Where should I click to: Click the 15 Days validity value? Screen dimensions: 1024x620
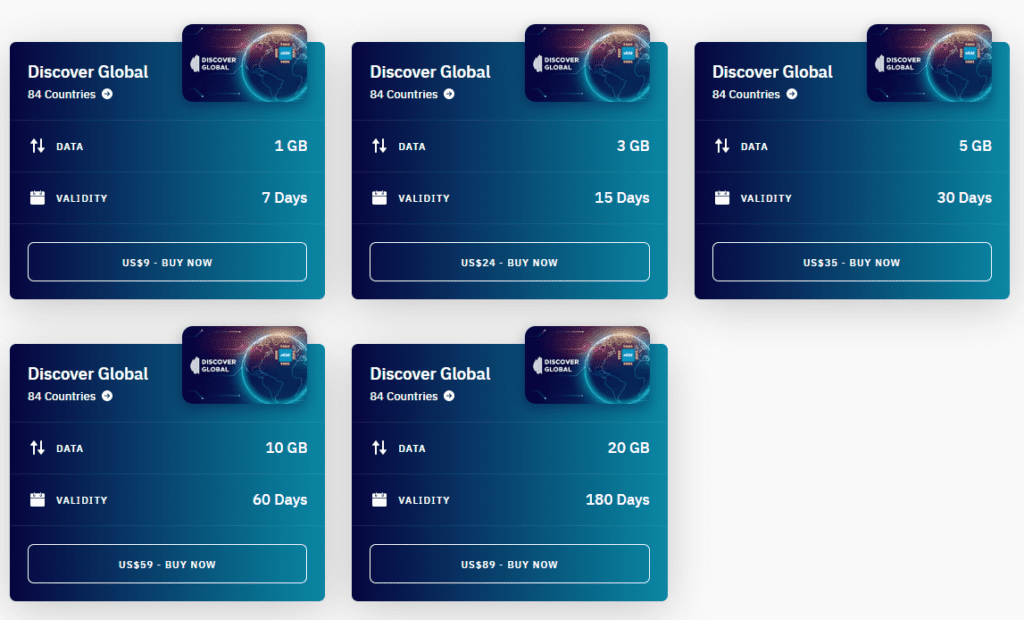621,198
